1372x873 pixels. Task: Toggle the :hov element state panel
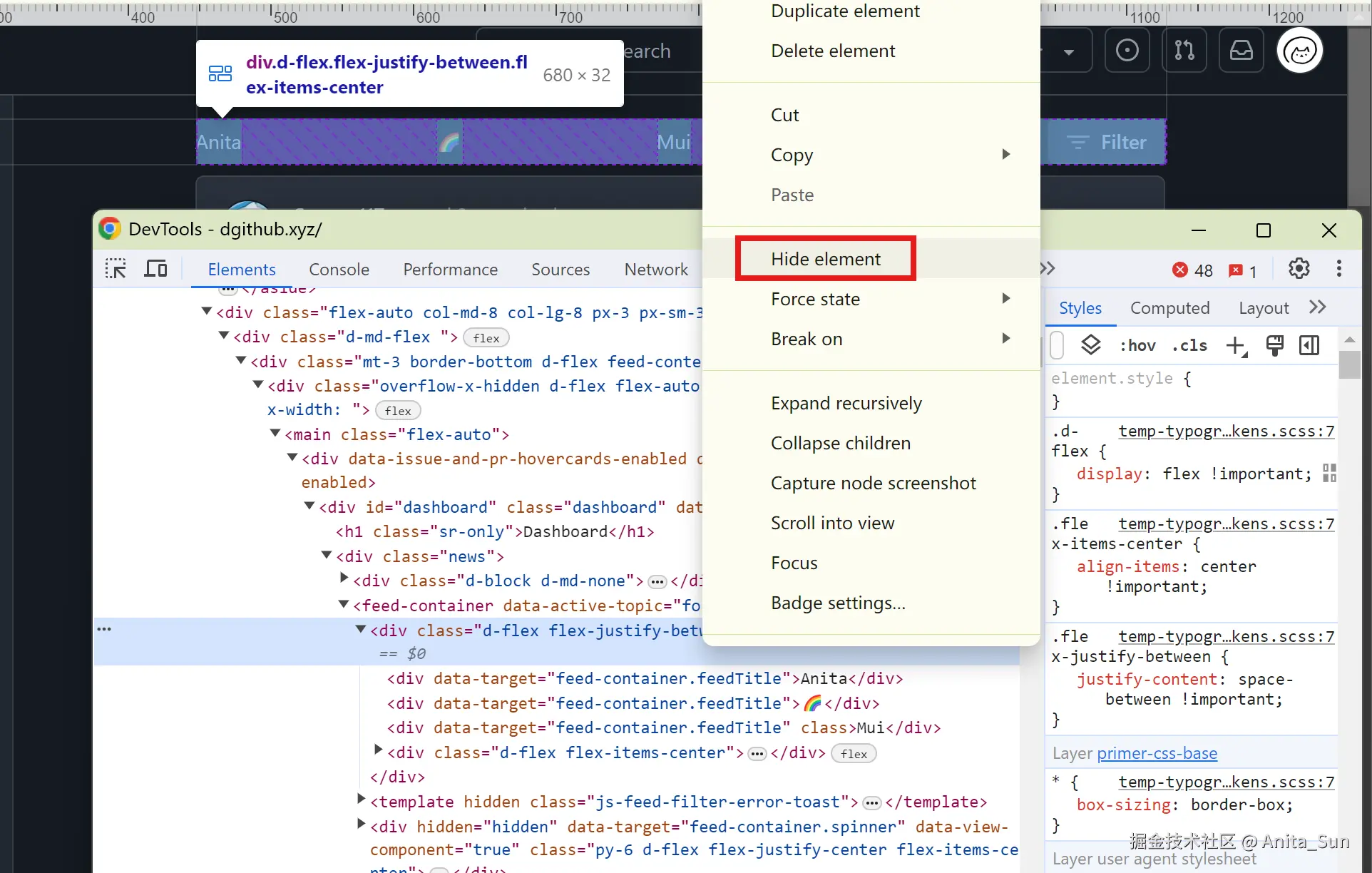pos(1137,346)
